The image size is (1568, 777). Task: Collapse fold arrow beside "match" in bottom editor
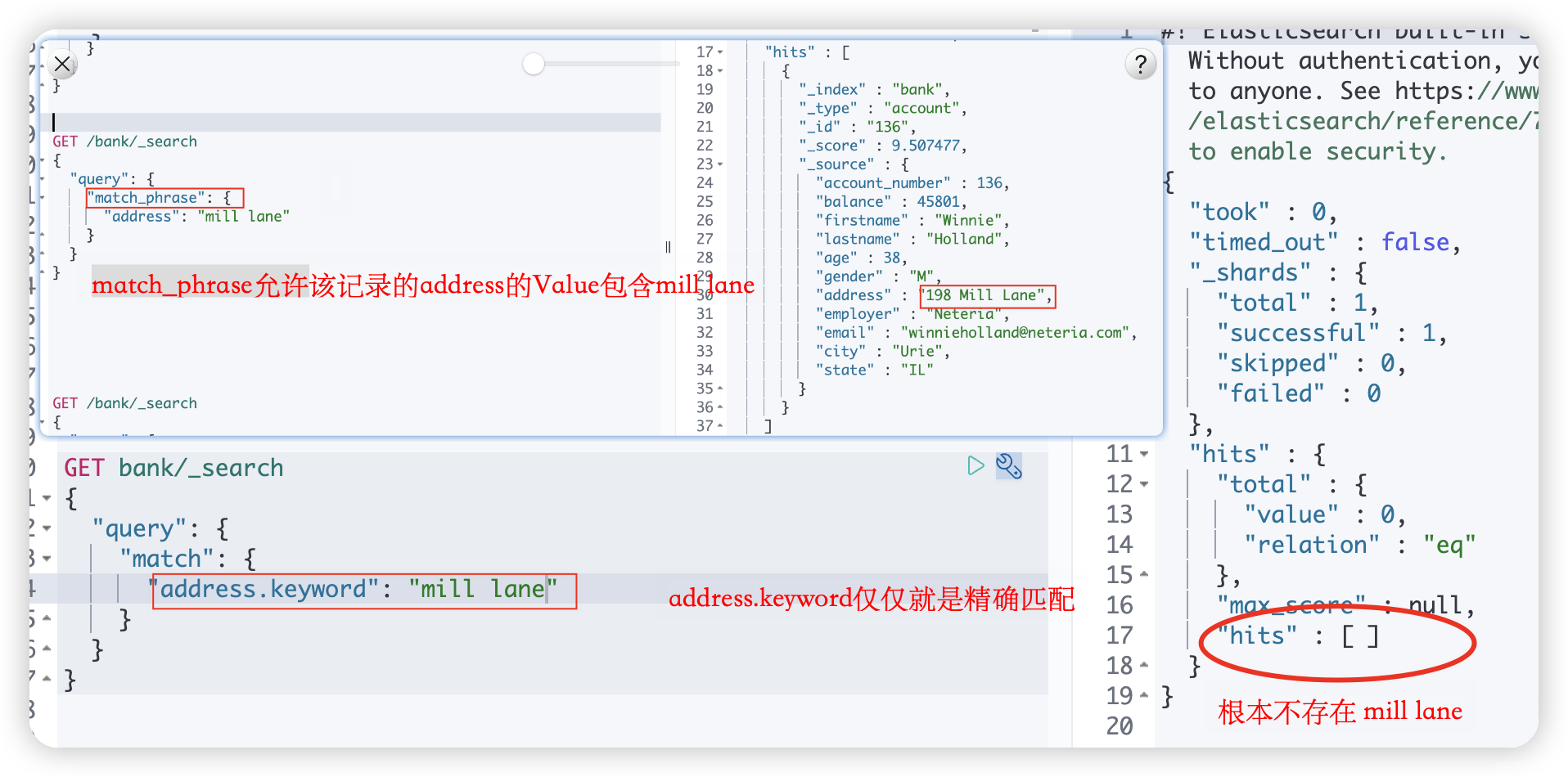[47, 559]
